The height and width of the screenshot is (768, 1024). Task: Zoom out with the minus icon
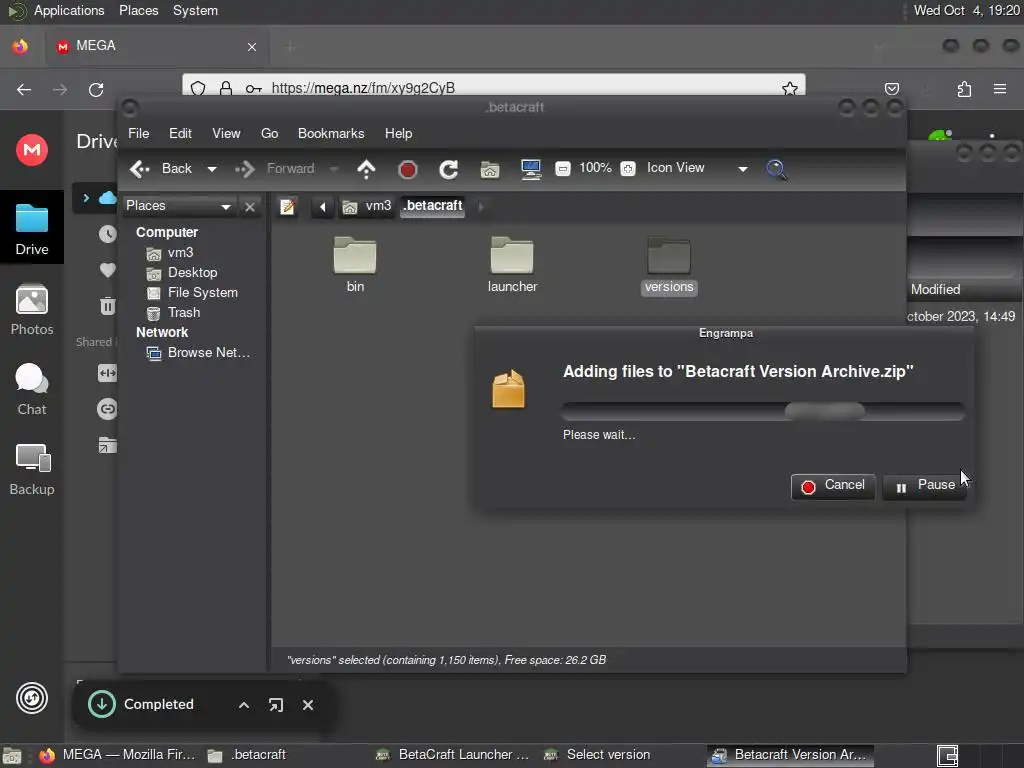pyautogui.click(x=562, y=169)
